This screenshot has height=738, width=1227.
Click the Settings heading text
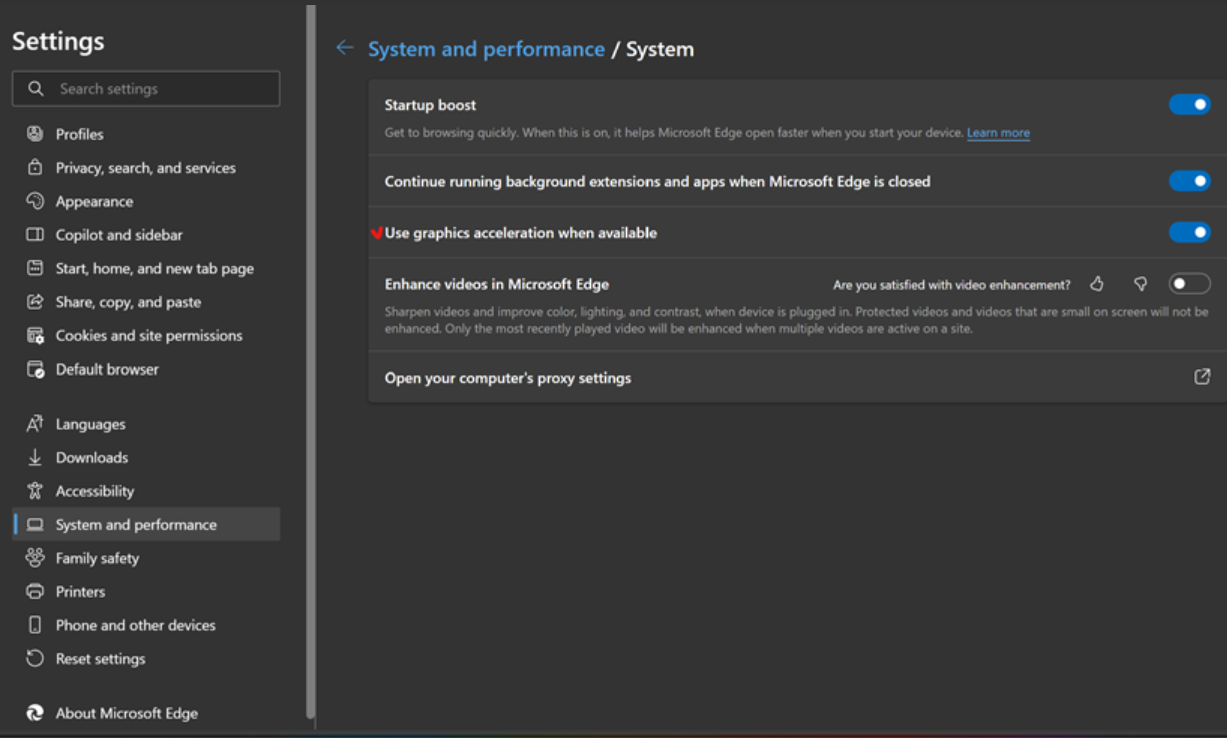(x=58, y=41)
